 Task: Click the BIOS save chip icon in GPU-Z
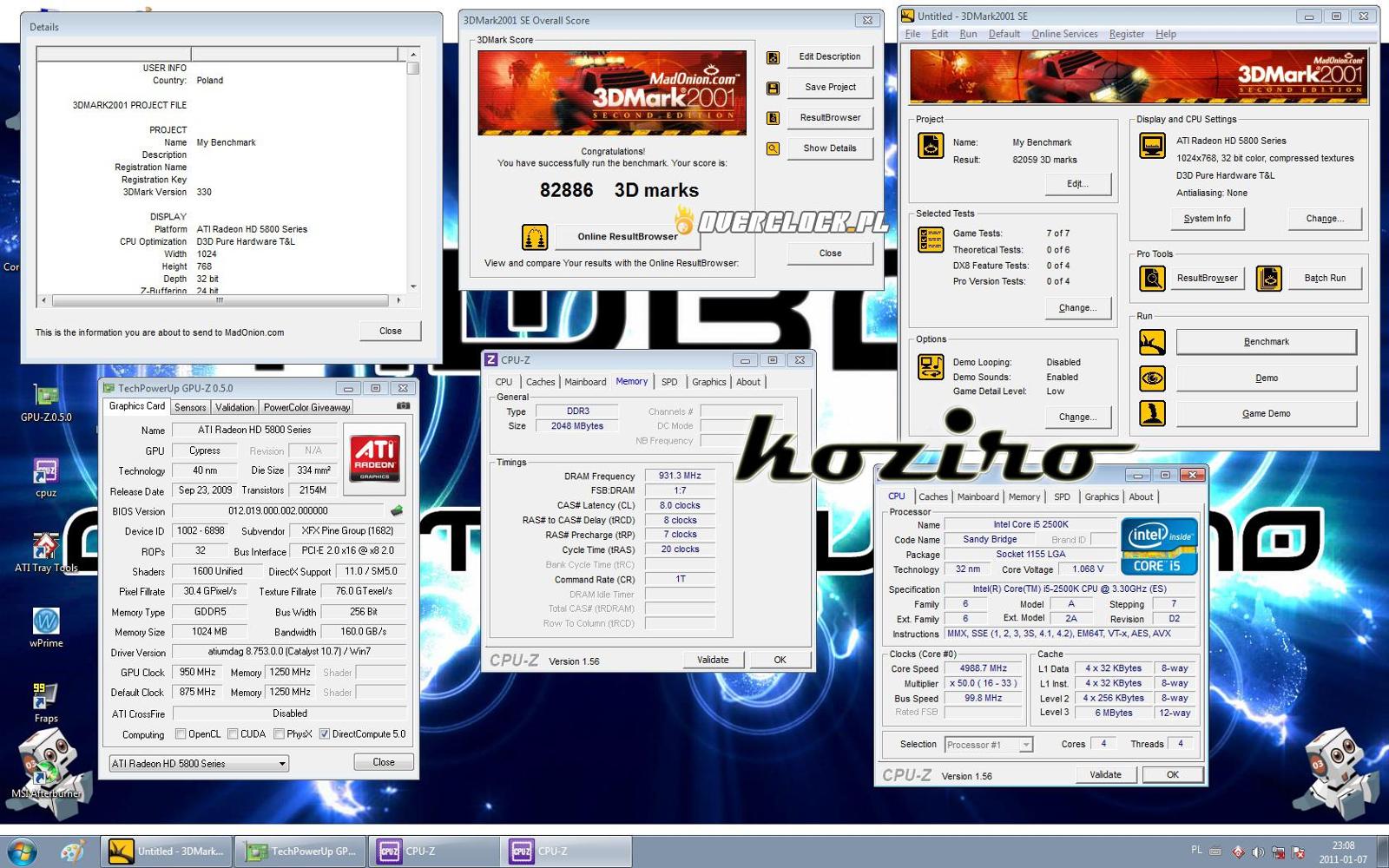[397, 510]
